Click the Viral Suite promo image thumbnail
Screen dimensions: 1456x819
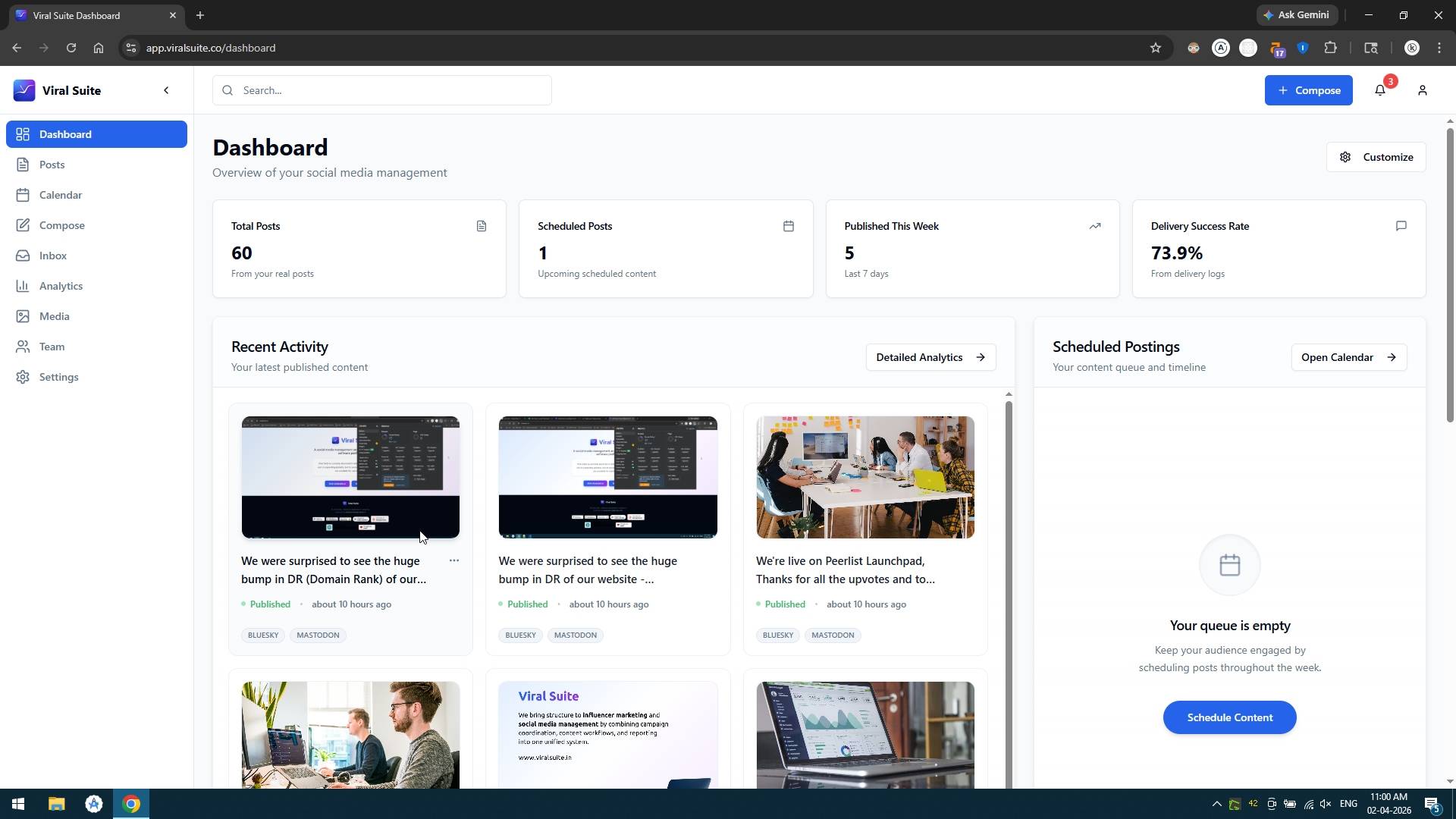click(x=608, y=735)
